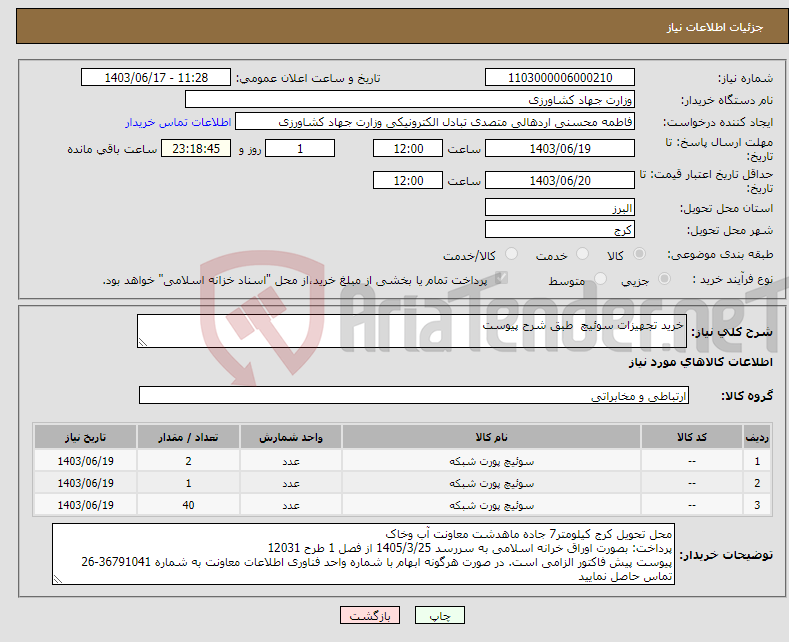Select the کالا/خدمت radio button
The height and width of the screenshot is (642, 789).
point(511,254)
